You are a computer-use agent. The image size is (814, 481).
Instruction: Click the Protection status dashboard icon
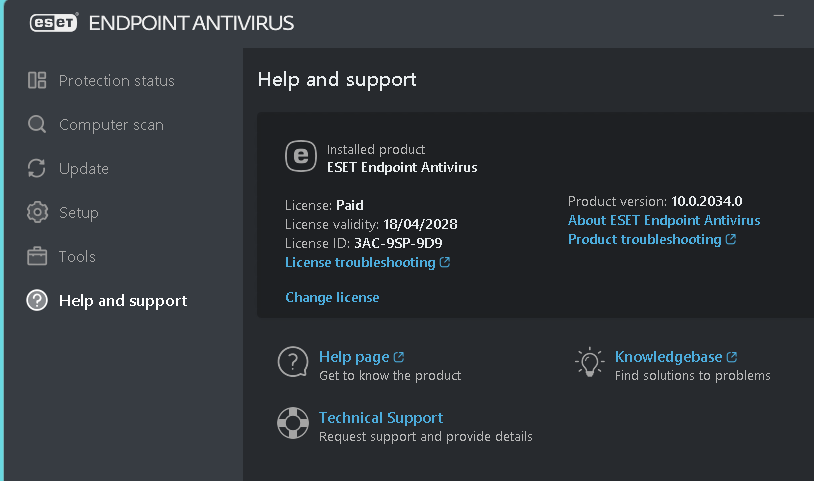coord(37,80)
